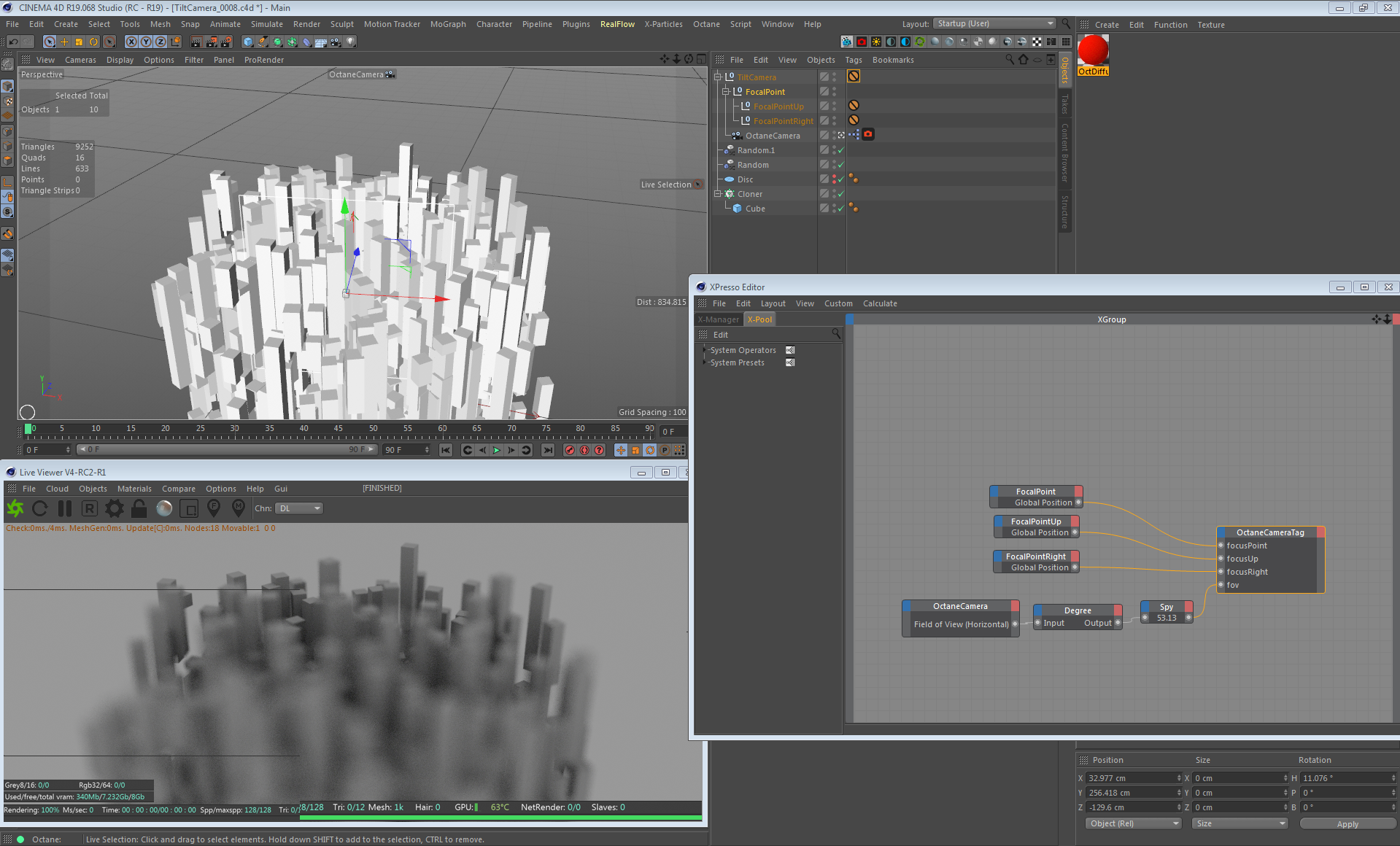The height and width of the screenshot is (846, 1400).
Task: Click the green playhead marker at frame 0
Action: click(x=28, y=429)
